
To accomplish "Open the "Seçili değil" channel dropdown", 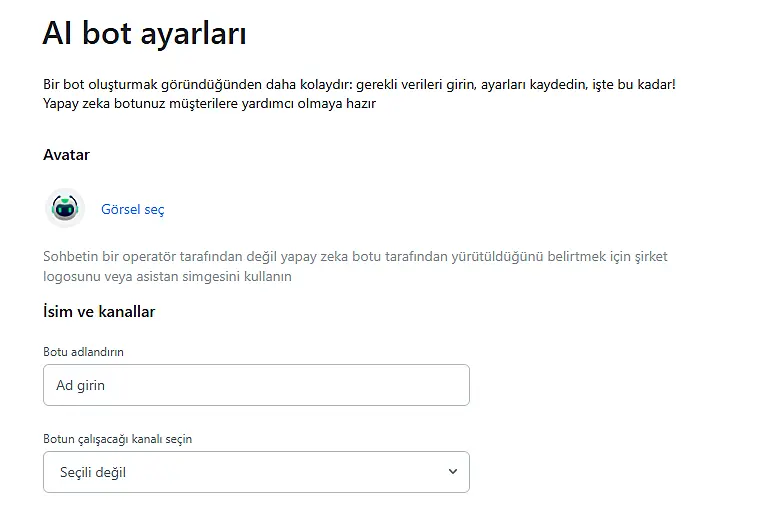I will [256, 472].
